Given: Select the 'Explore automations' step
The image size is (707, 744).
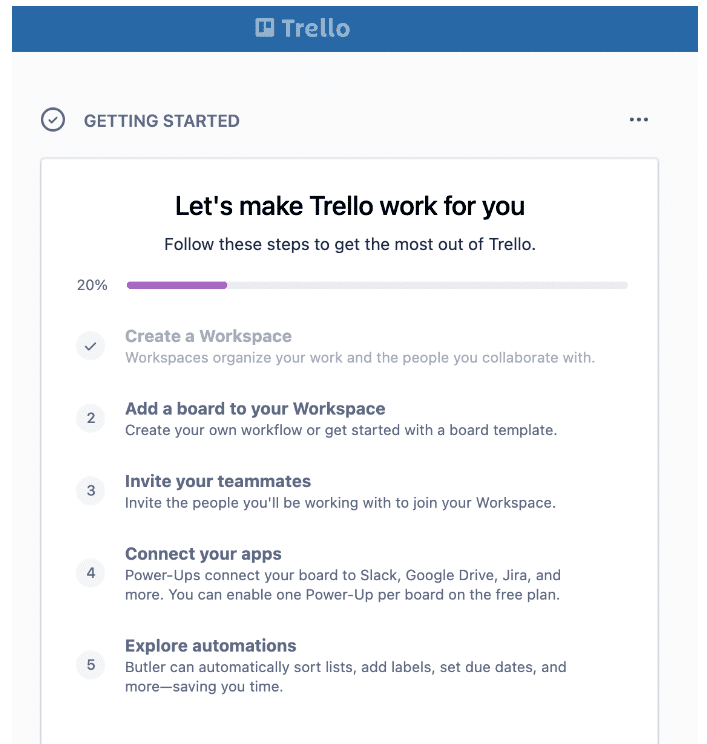Looking at the screenshot, I should pos(210,645).
